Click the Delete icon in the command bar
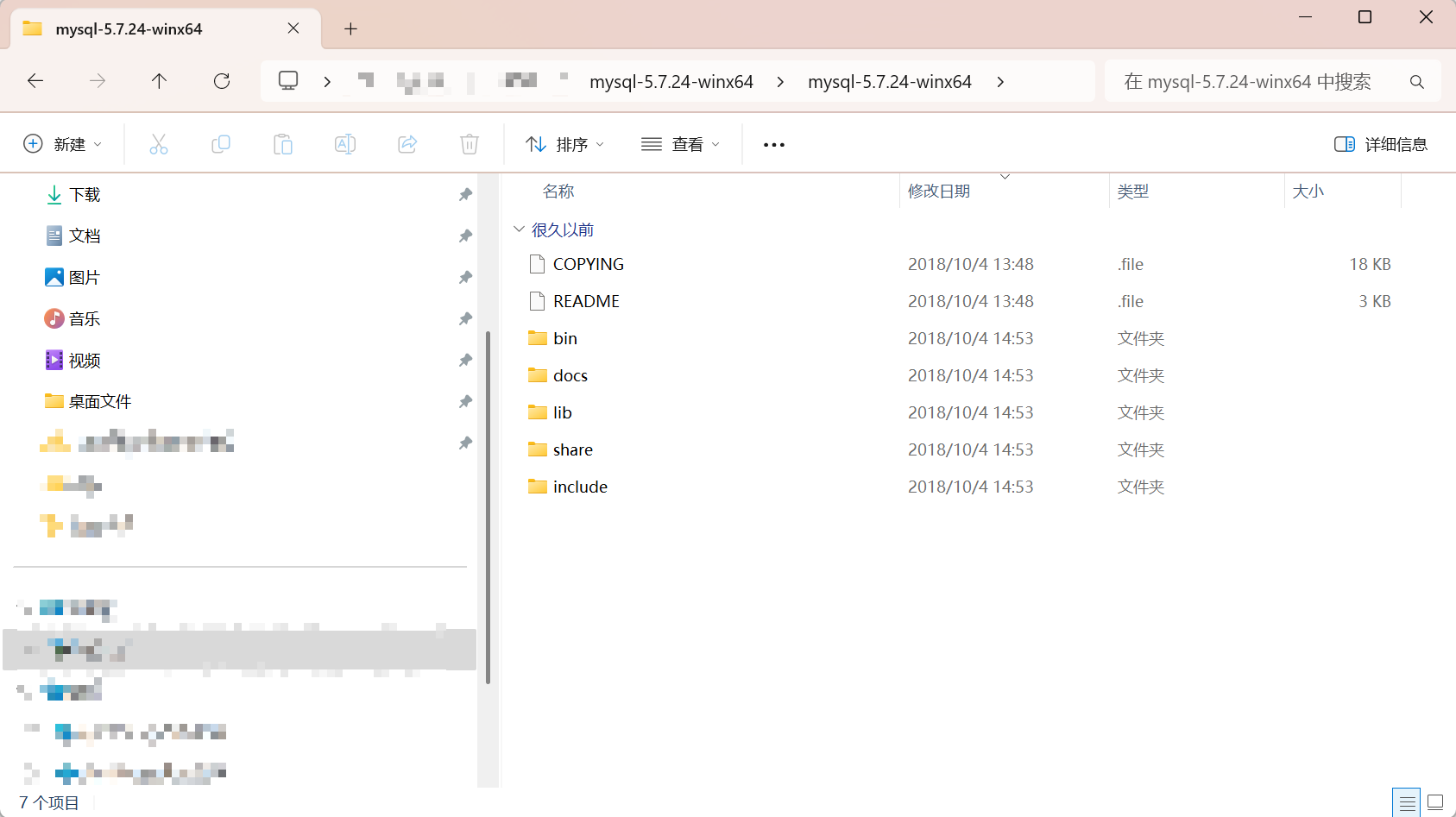 coord(470,144)
